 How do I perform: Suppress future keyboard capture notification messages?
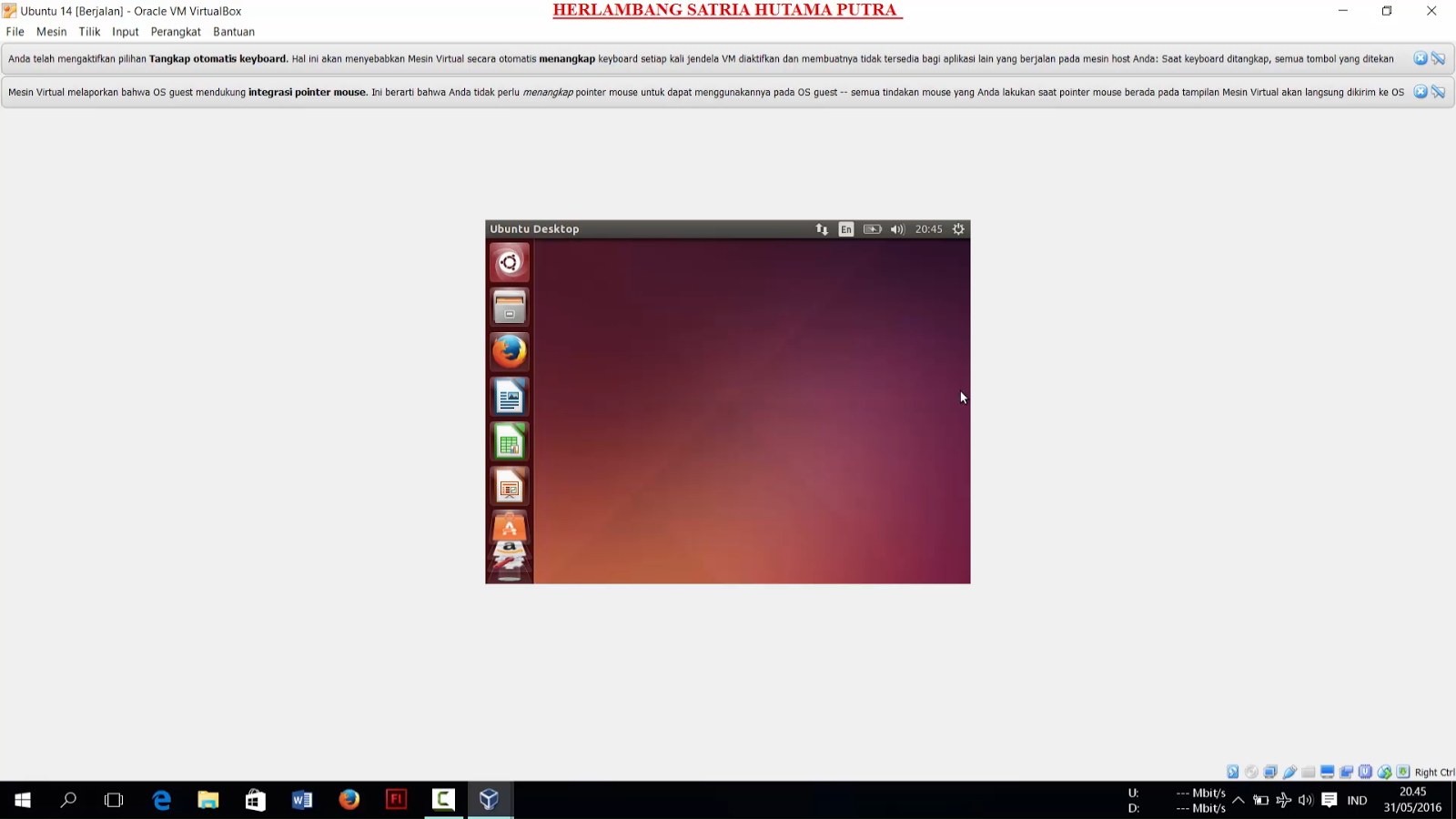1438,58
